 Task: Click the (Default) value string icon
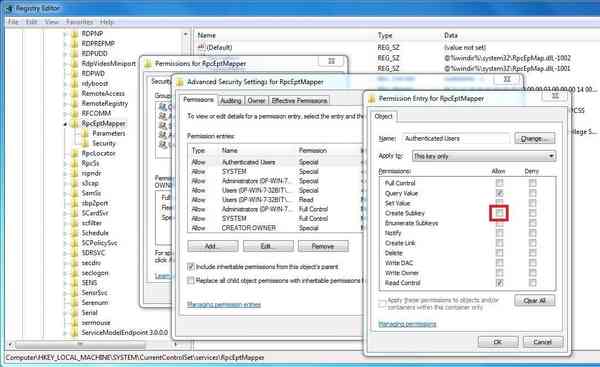coord(201,47)
